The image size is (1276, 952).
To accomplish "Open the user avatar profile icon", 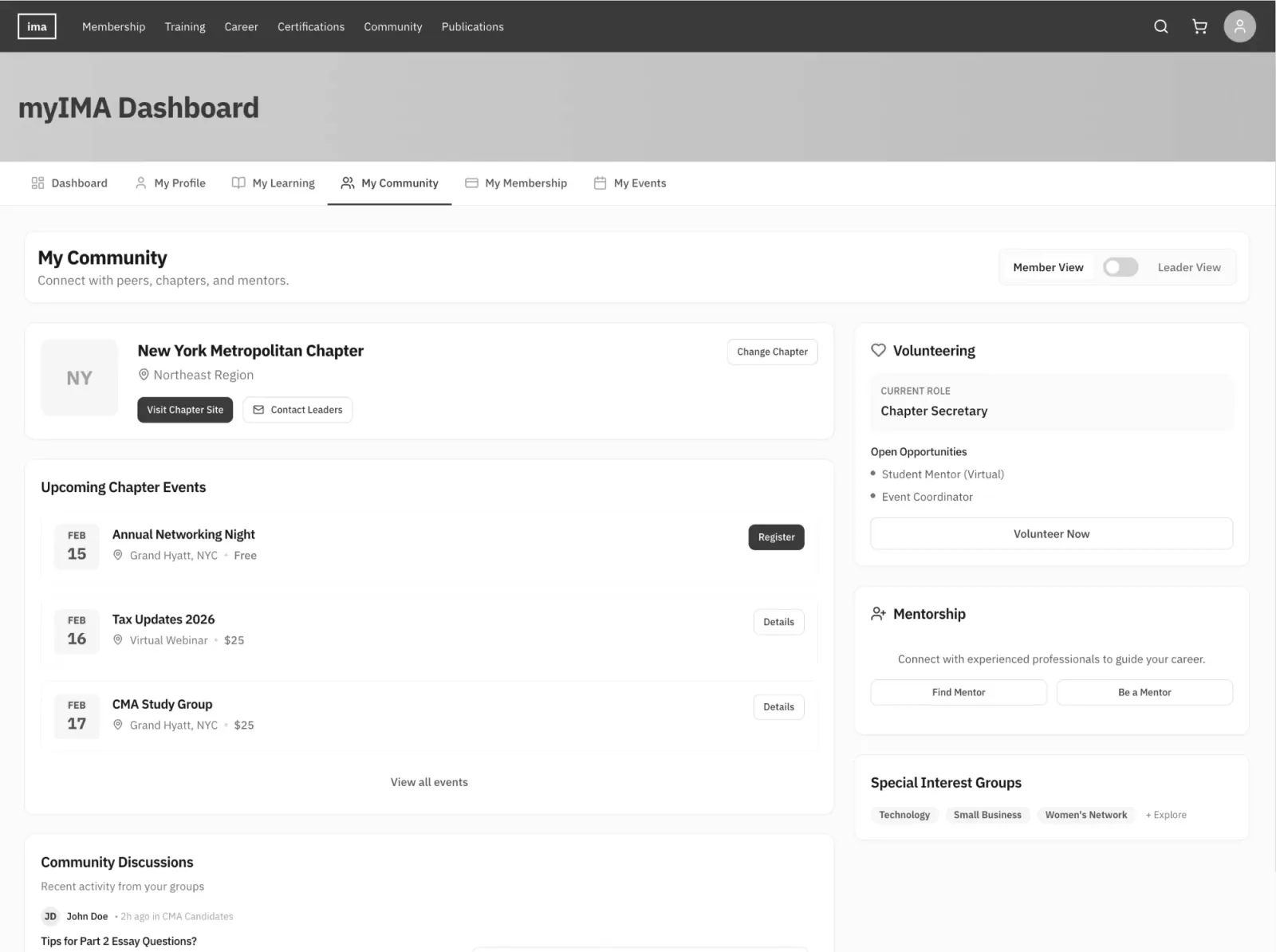I will 1239,26.
